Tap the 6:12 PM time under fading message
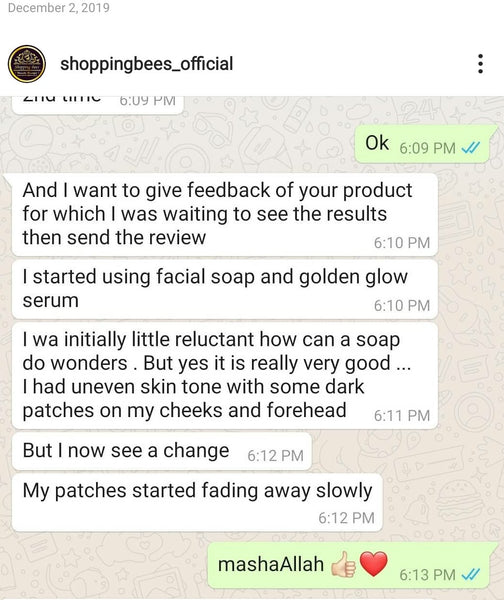This screenshot has height=600, width=504. coord(346,518)
